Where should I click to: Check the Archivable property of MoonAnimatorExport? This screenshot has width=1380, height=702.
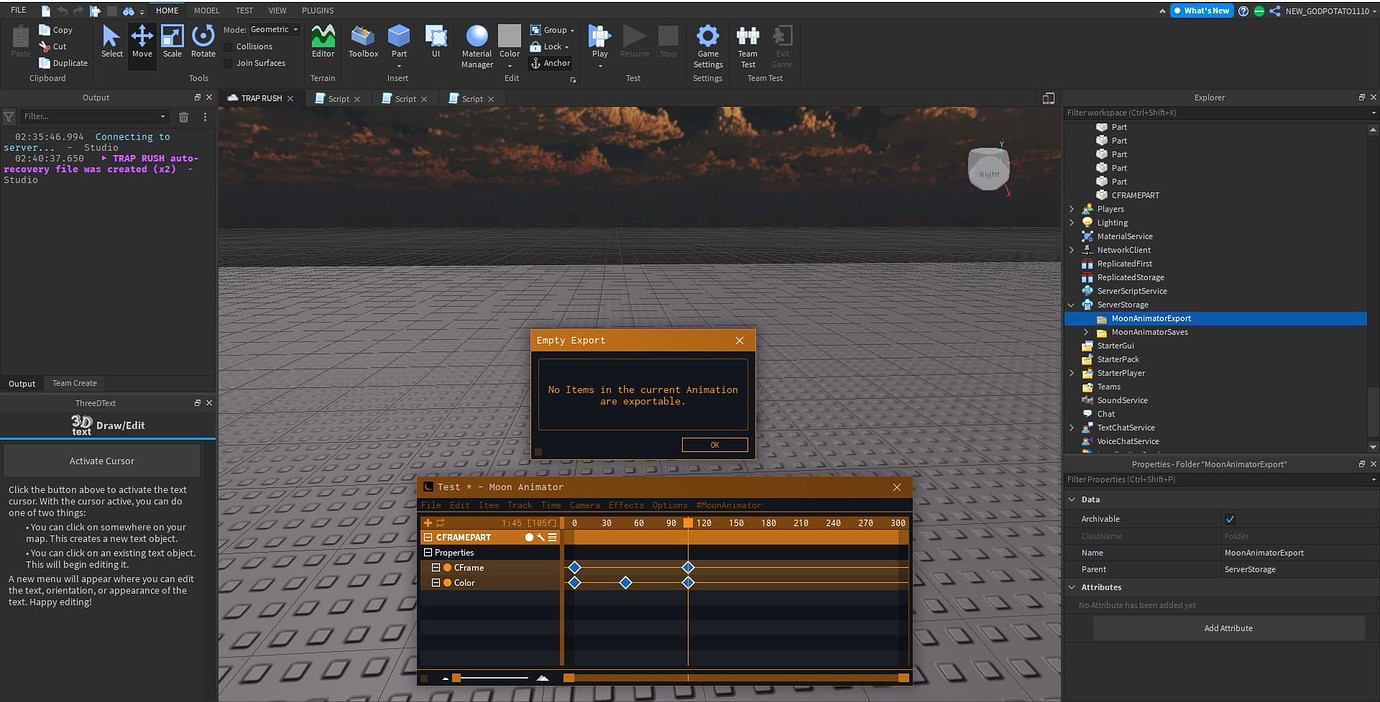(1231, 518)
